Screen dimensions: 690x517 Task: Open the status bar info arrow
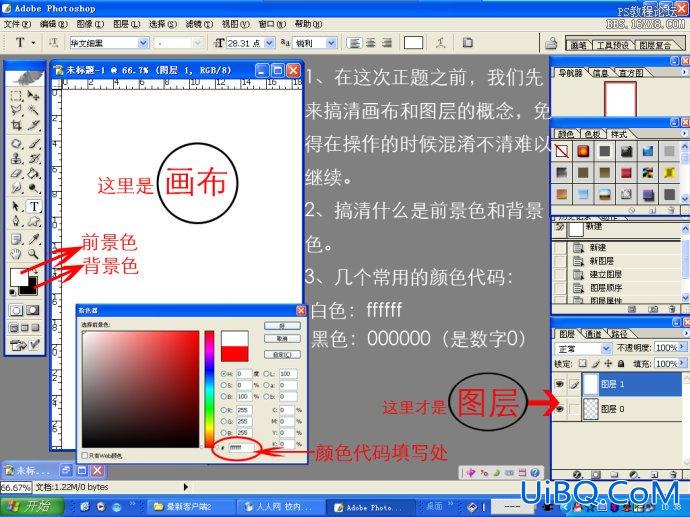point(186,487)
